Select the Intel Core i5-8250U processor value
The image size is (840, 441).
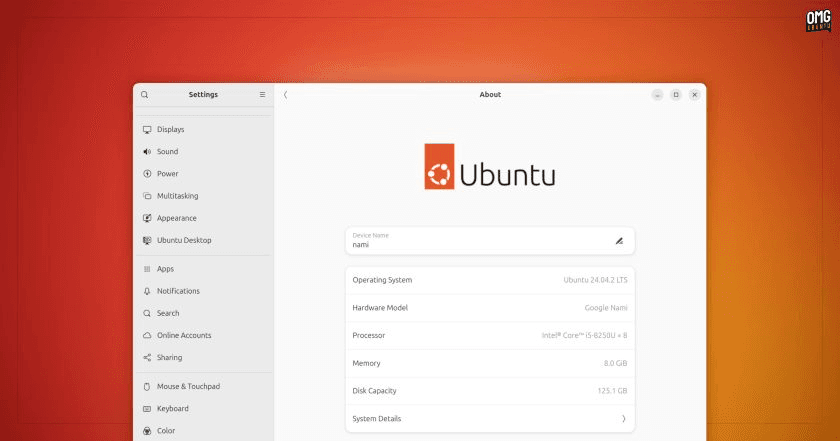click(584, 335)
